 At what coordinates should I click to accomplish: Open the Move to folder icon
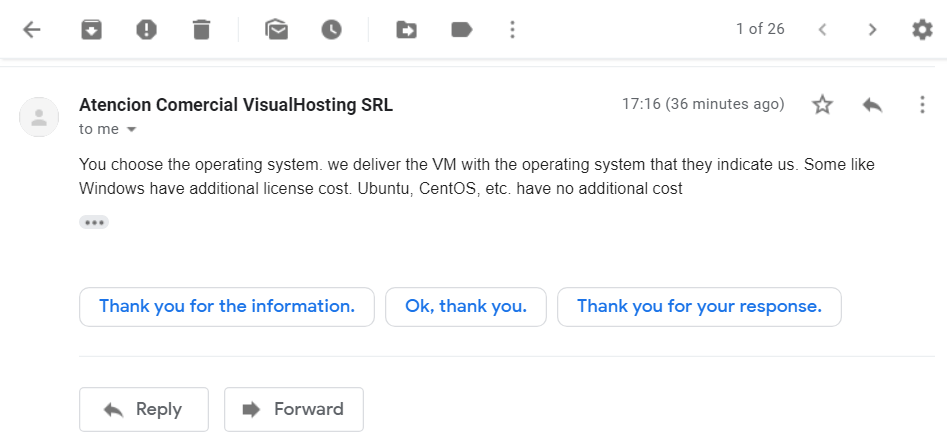click(x=406, y=29)
